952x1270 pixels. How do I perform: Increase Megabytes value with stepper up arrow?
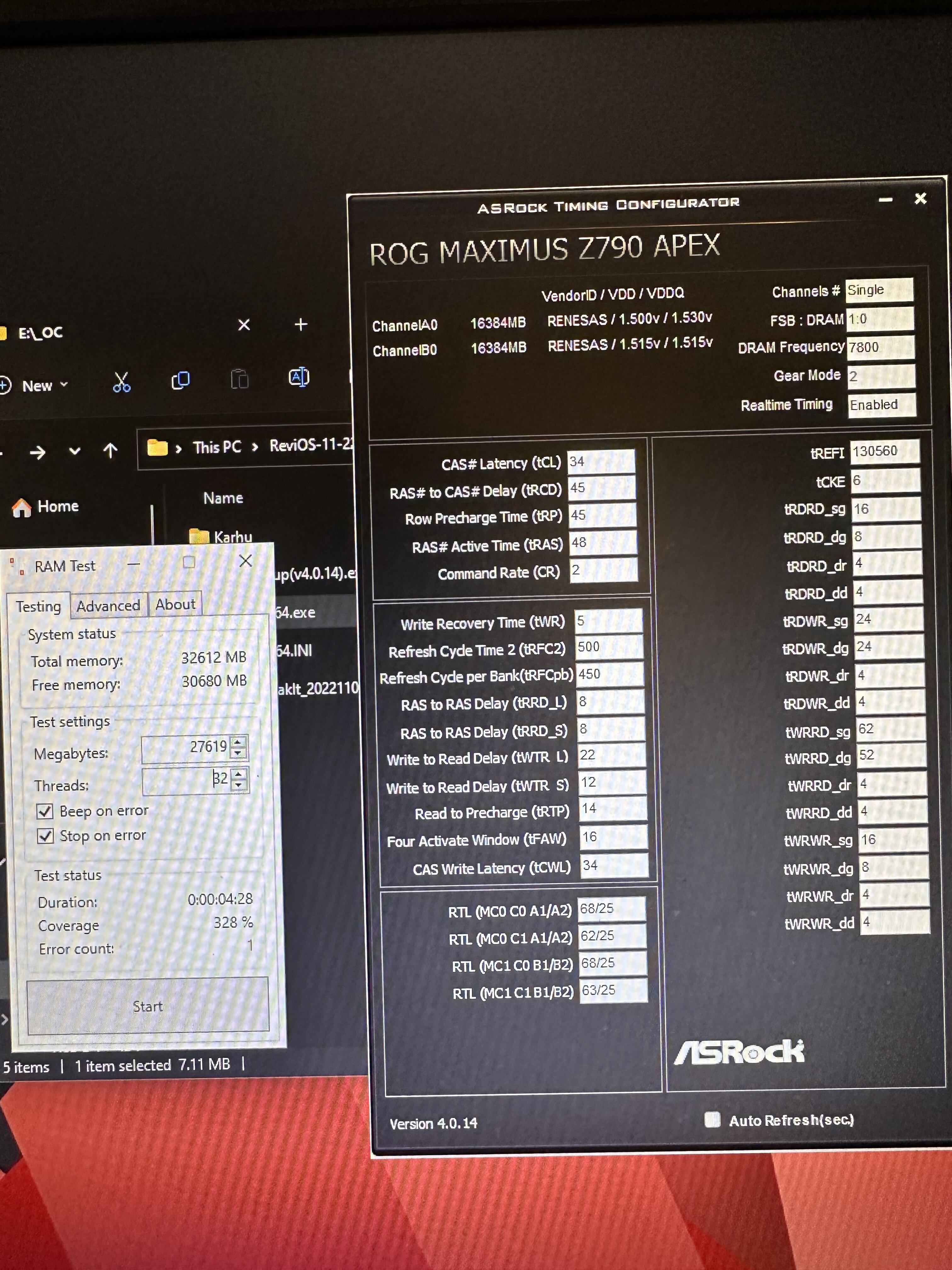point(238,741)
